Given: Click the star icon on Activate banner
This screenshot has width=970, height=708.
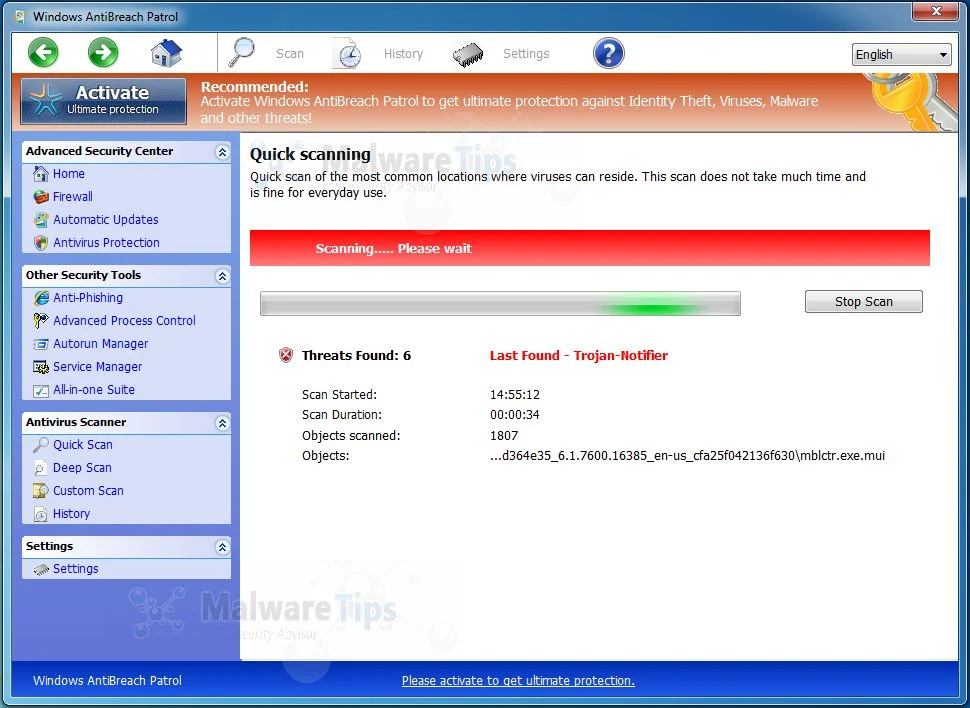Looking at the screenshot, I should pos(46,100).
